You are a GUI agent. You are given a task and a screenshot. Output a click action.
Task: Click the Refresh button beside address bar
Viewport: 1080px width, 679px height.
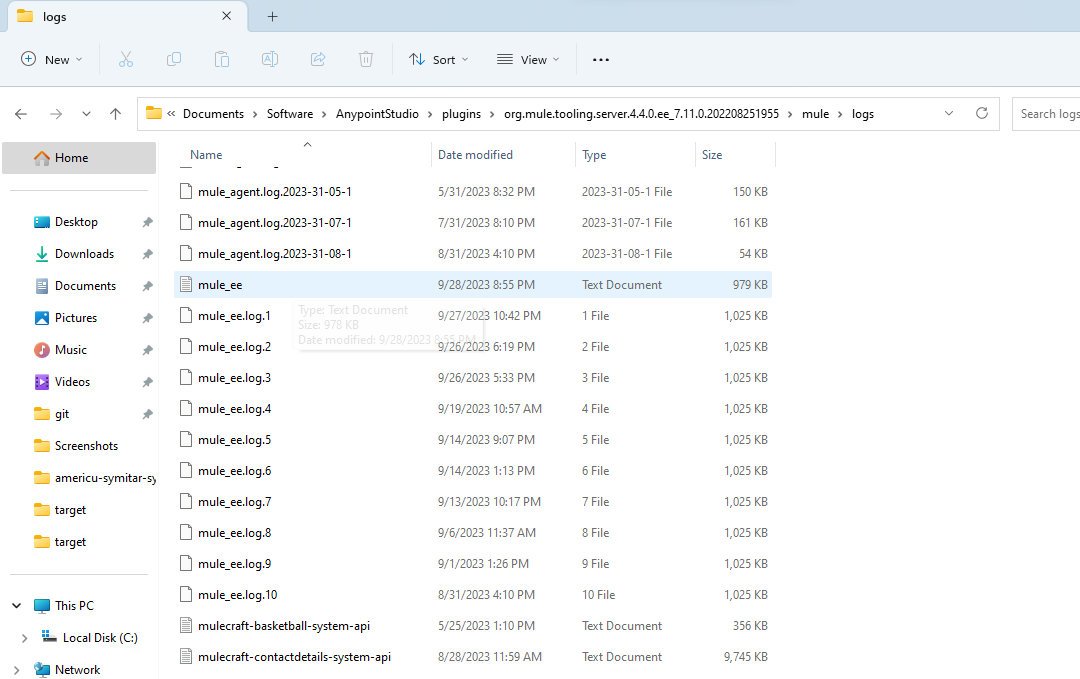(x=981, y=114)
